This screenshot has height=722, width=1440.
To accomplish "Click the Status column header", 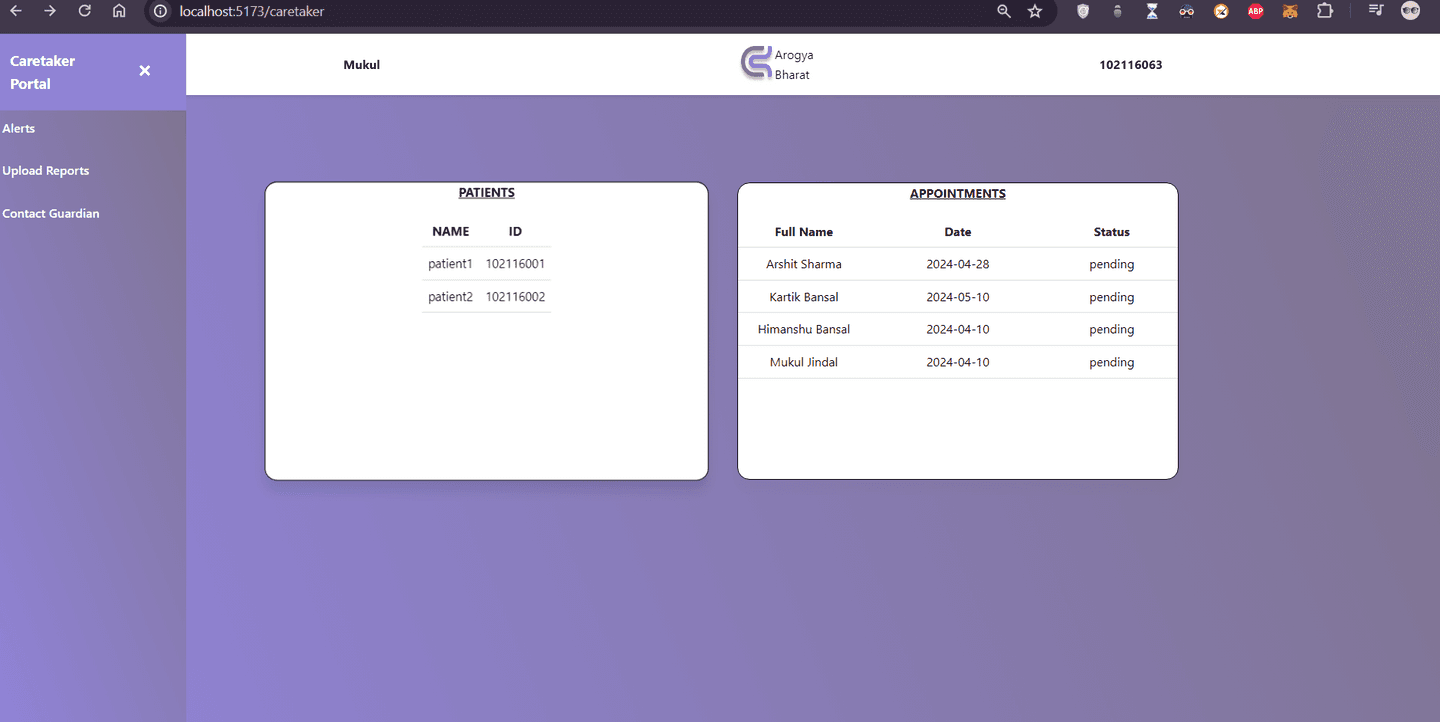I will 1112,232.
